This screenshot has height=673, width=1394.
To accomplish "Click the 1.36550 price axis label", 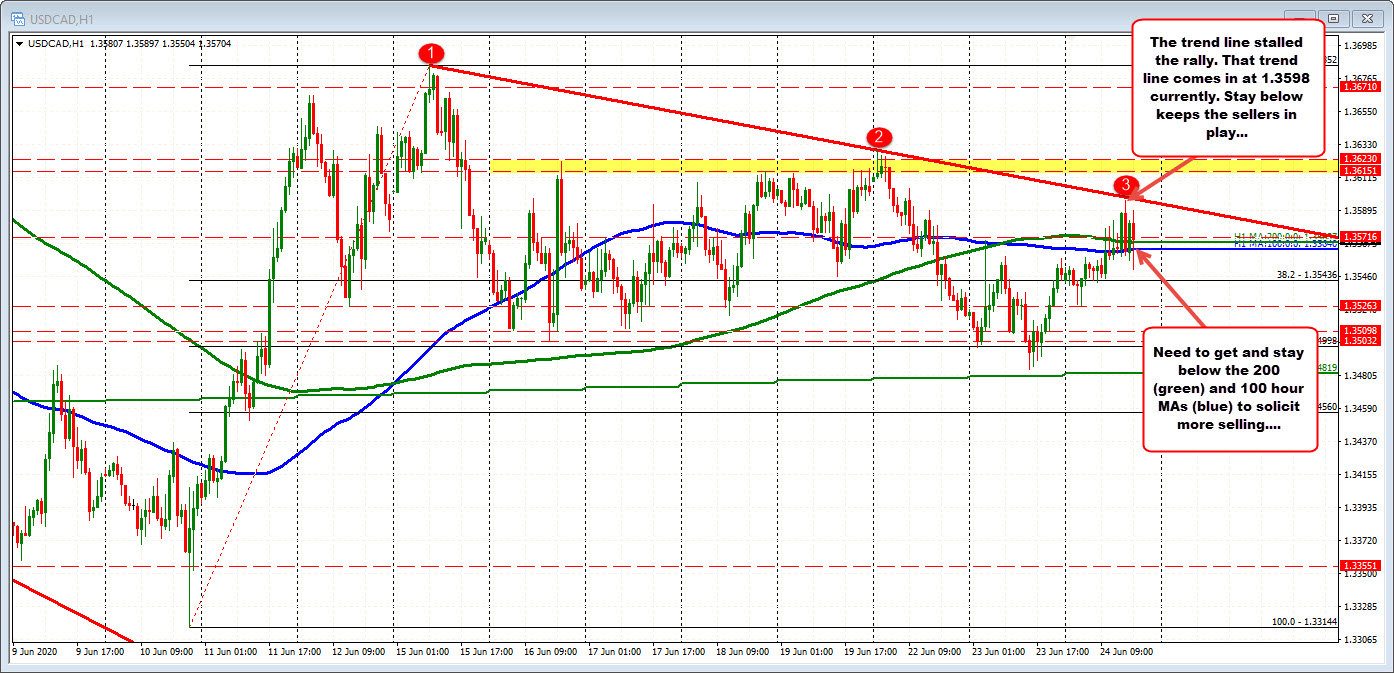I will coord(1360,111).
